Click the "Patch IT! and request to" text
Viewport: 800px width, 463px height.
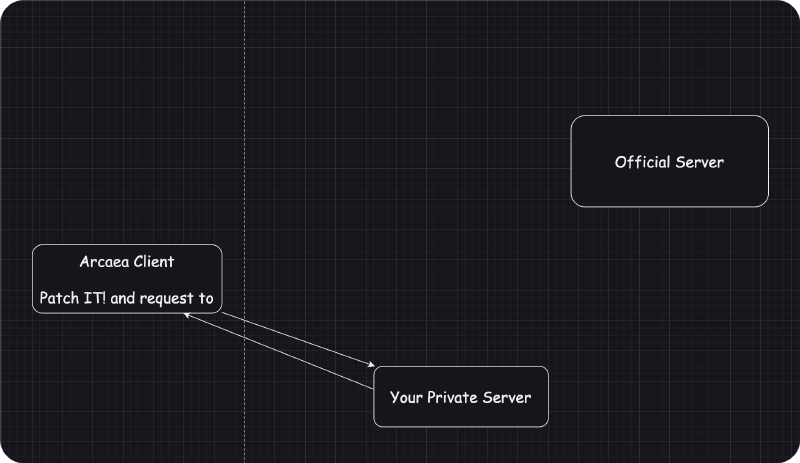(127, 298)
